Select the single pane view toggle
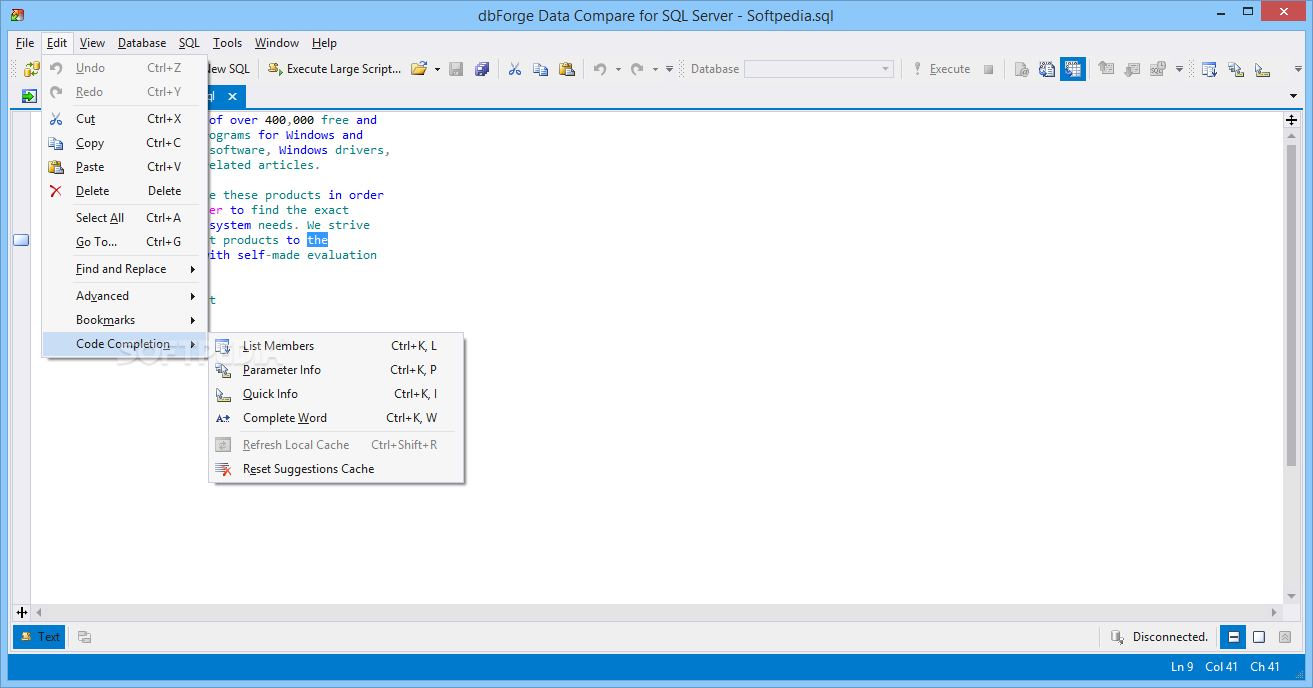1313x688 pixels. (1259, 637)
